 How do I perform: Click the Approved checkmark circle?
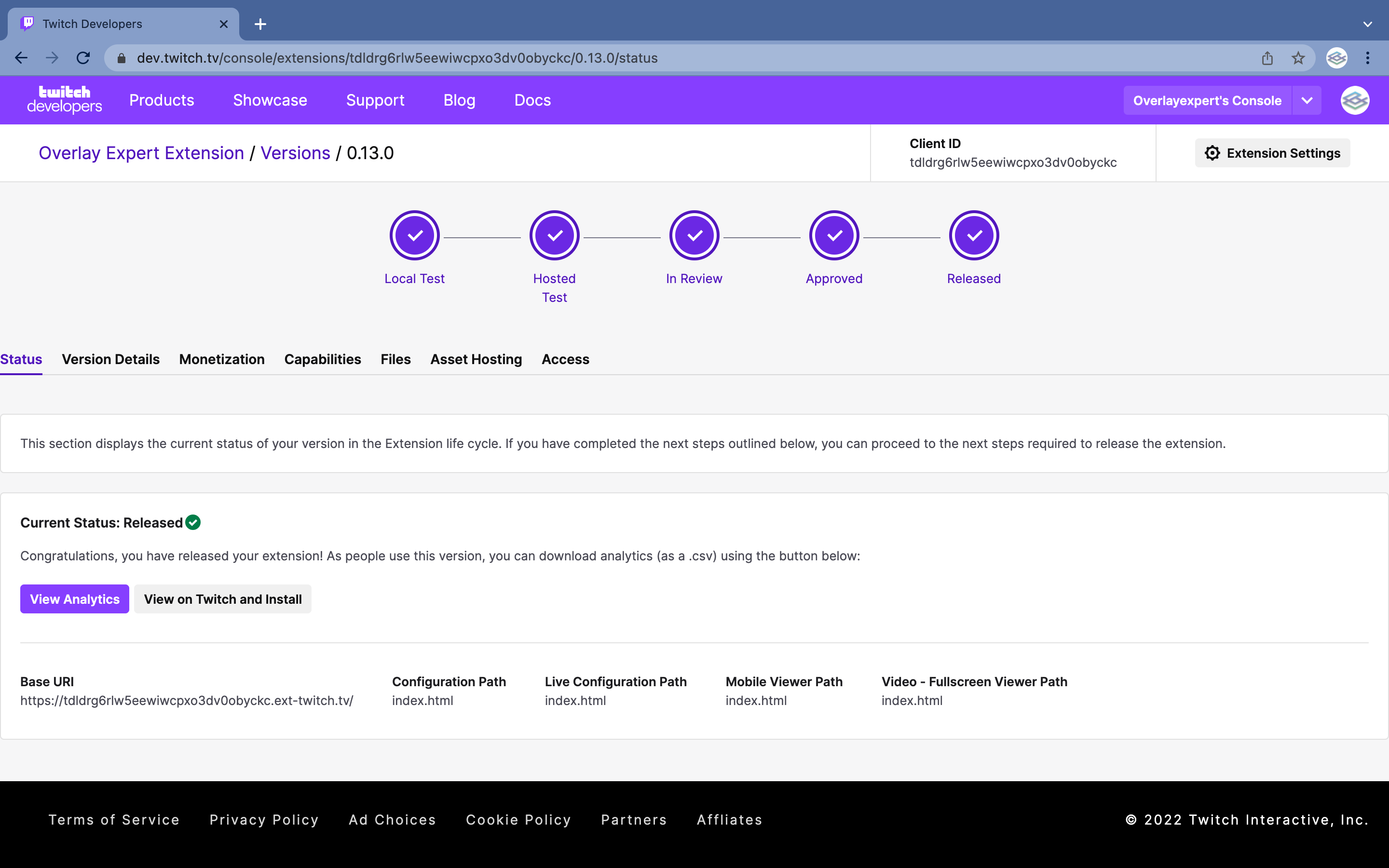click(x=833, y=235)
